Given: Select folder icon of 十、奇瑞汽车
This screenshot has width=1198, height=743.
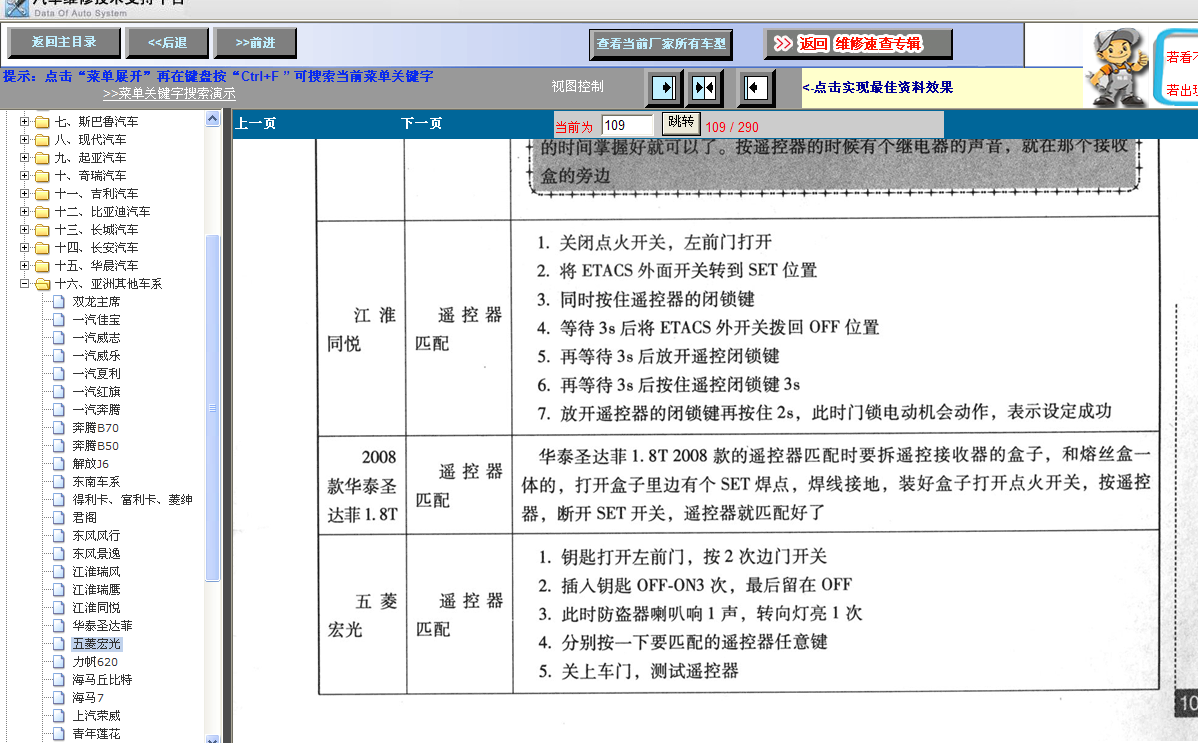Looking at the screenshot, I should coord(42,176).
